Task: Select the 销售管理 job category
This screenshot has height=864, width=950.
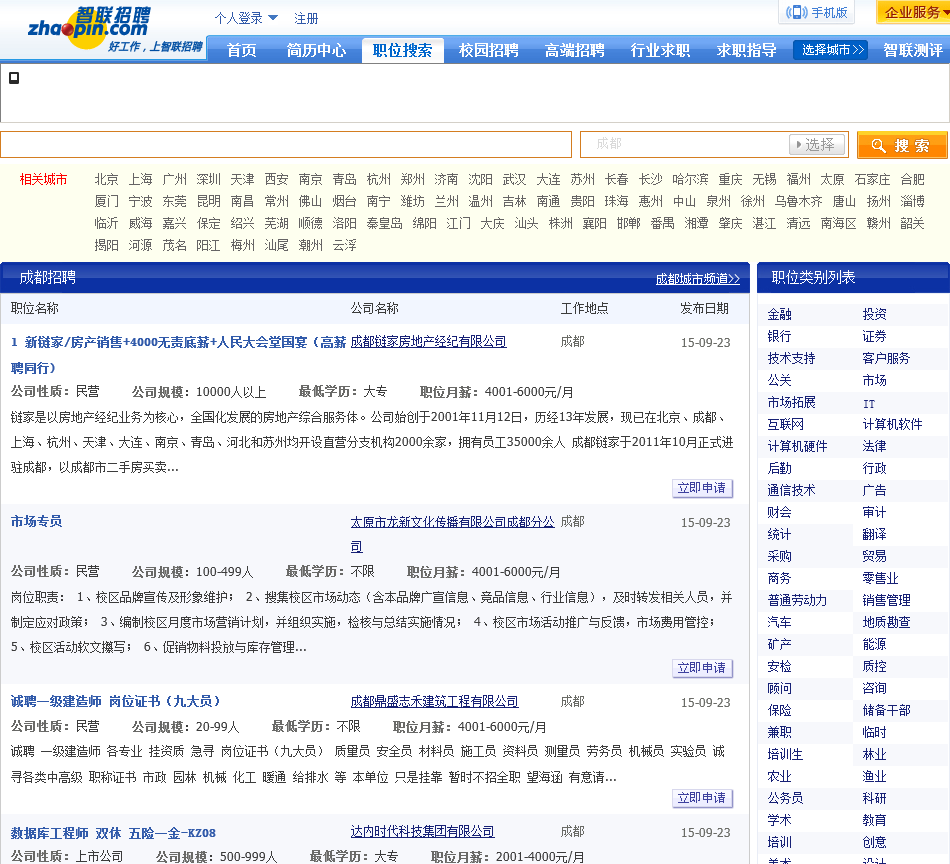Action: point(886,600)
